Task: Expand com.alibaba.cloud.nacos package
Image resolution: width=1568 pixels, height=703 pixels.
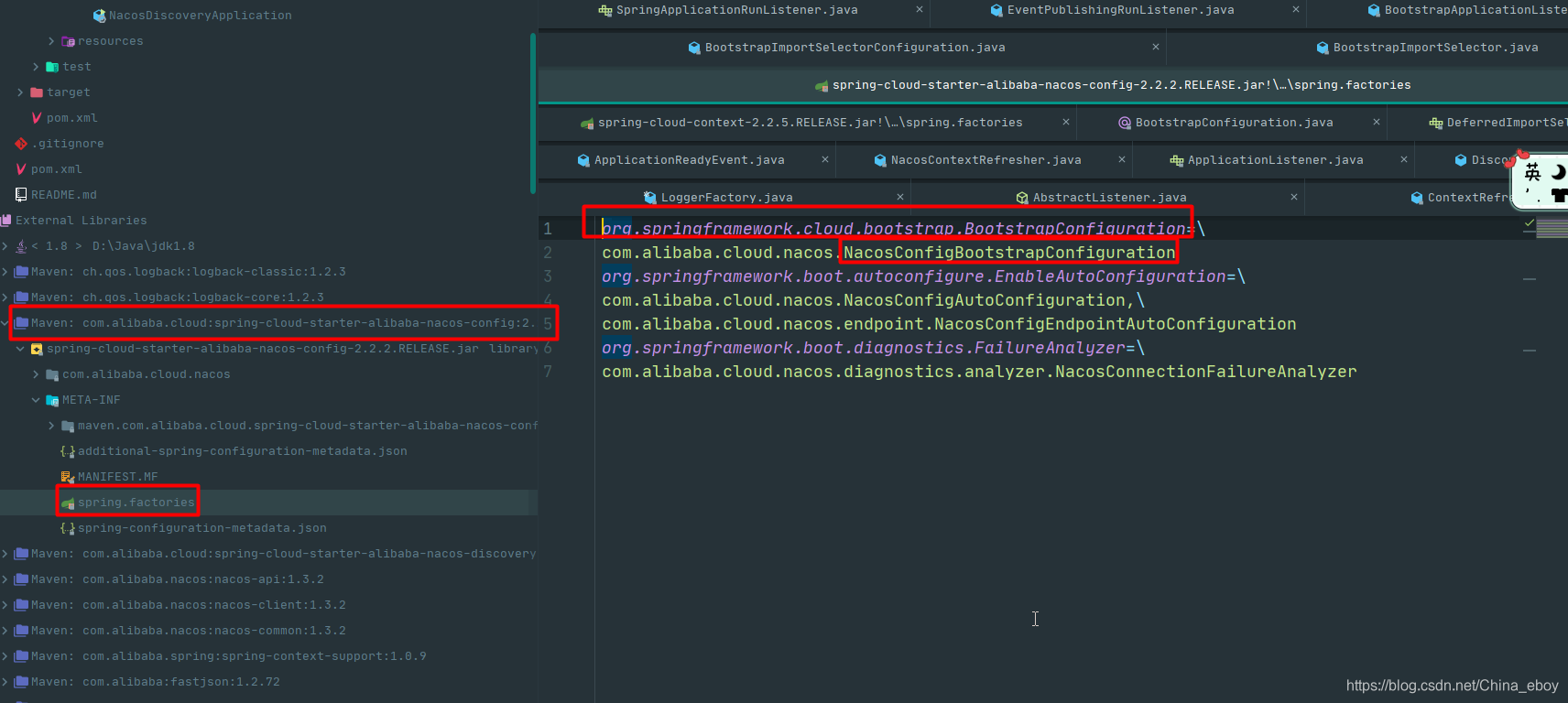Action: (x=36, y=374)
